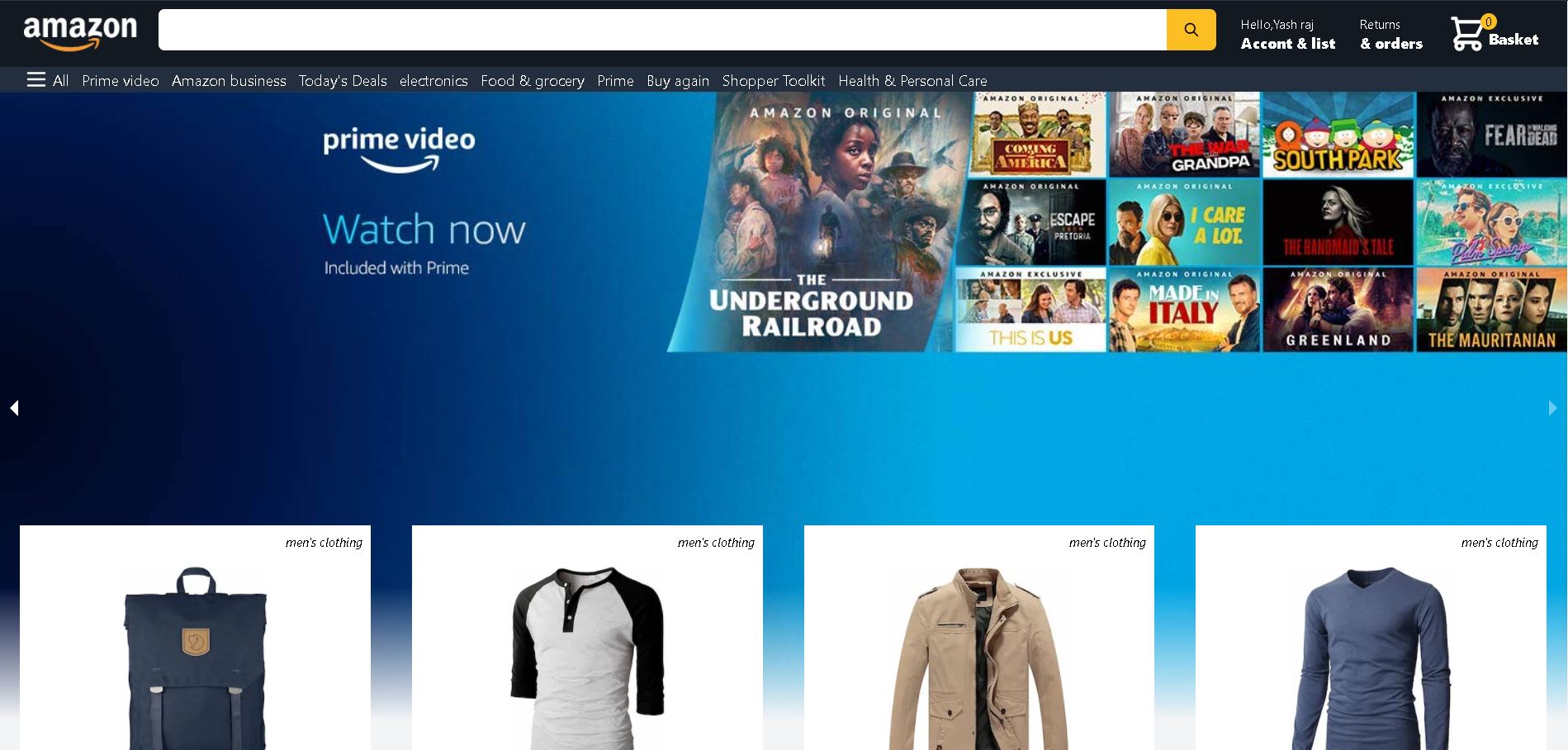1568x750 pixels.
Task: Click Watch now text in banner
Action: pyautogui.click(x=424, y=229)
